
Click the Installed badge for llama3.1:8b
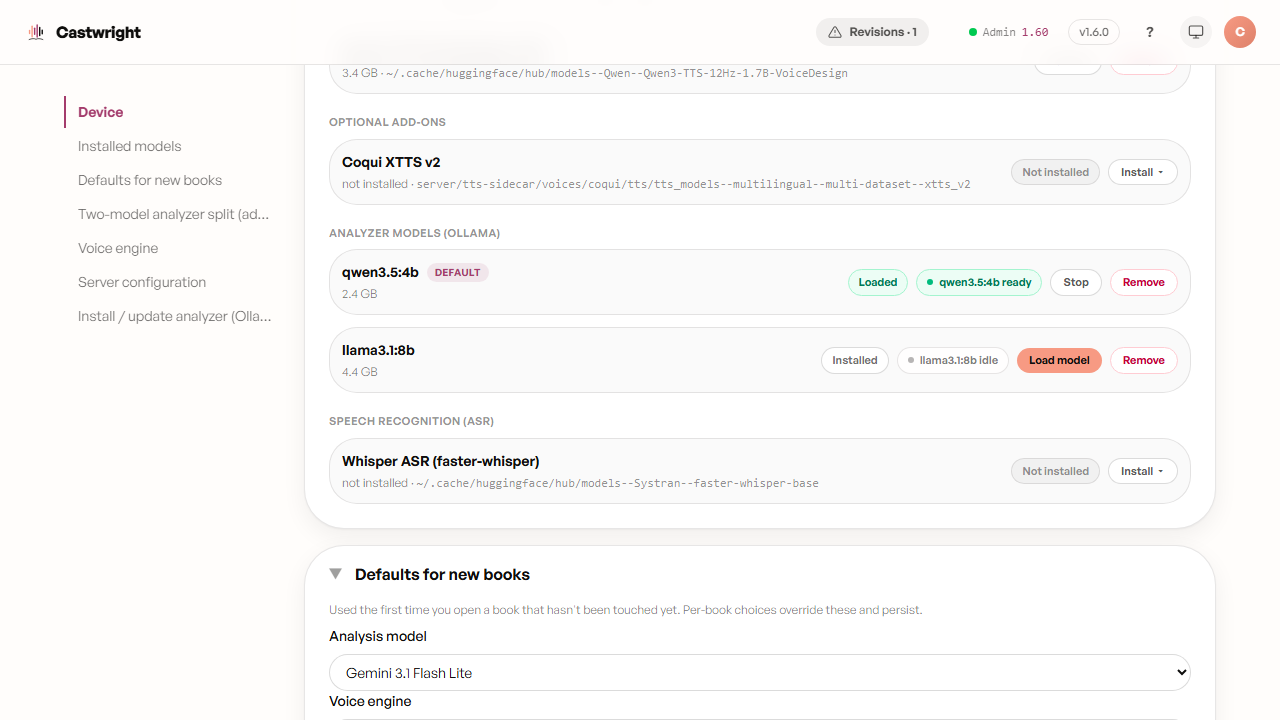point(855,360)
